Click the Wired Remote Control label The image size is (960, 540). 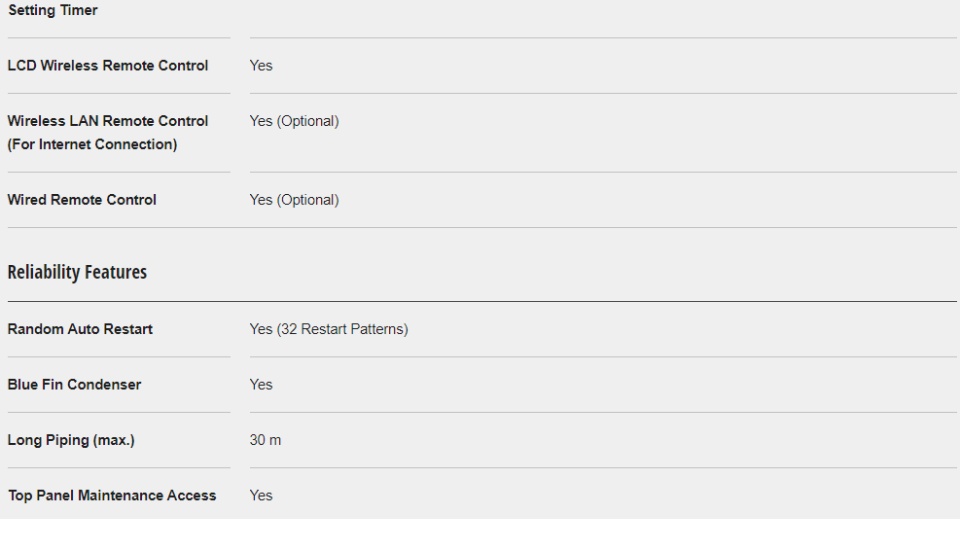click(x=82, y=200)
